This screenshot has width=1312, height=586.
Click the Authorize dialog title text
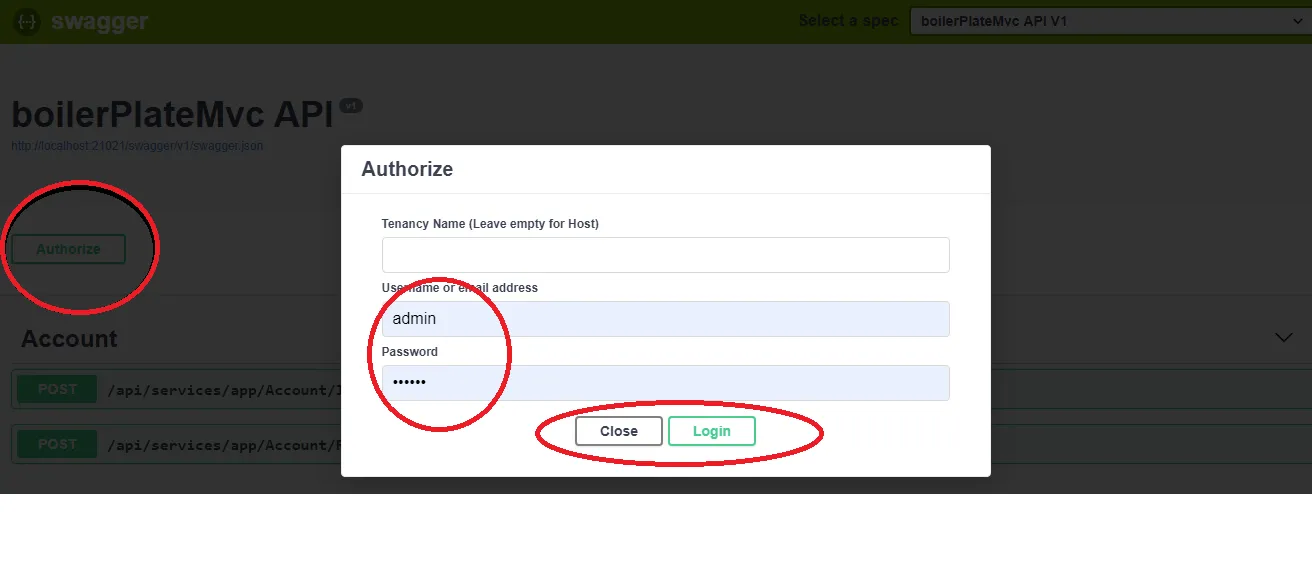[407, 169]
